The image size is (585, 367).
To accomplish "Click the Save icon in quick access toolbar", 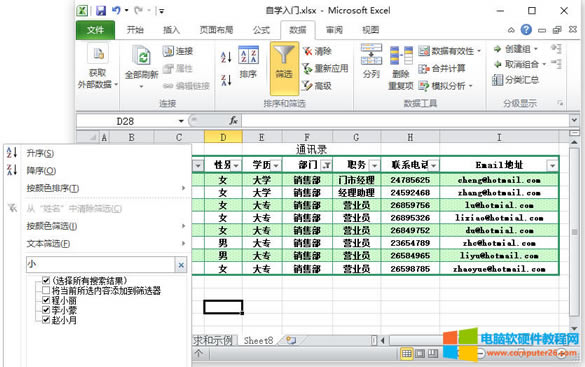I will click(101, 10).
